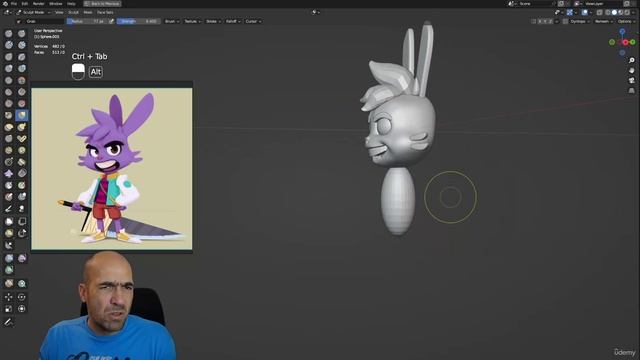
Task: Open the editor type dropdown
Action: pyautogui.click(x=7, y=12)
